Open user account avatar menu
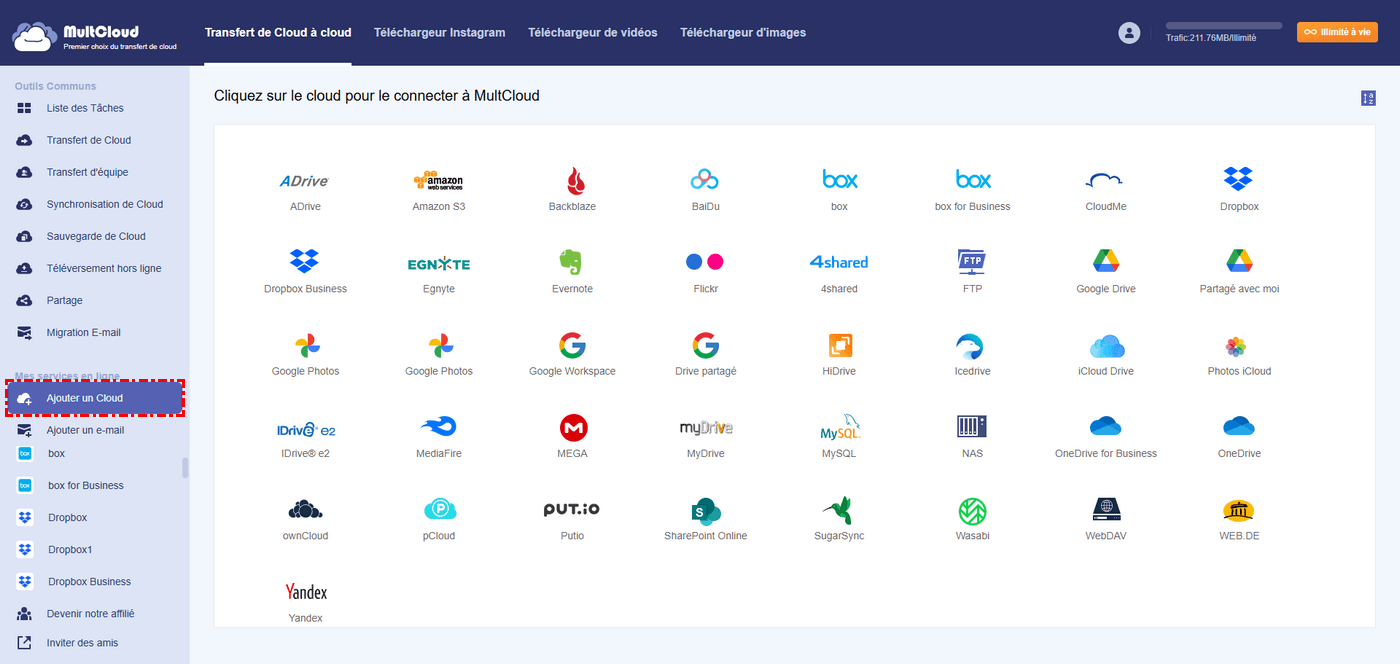This screenshot has width=1400, height=664. [x=1129, y=33]
